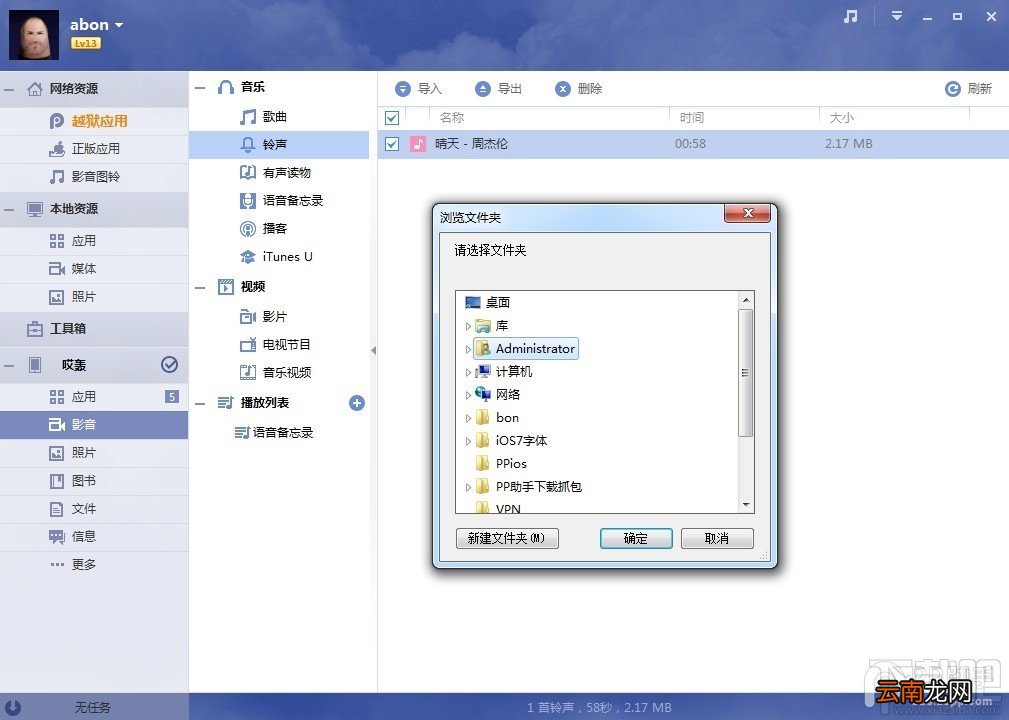Click 取消 cancel button
The height and width of the screenshot is (720, 1009).
point(717,539)
